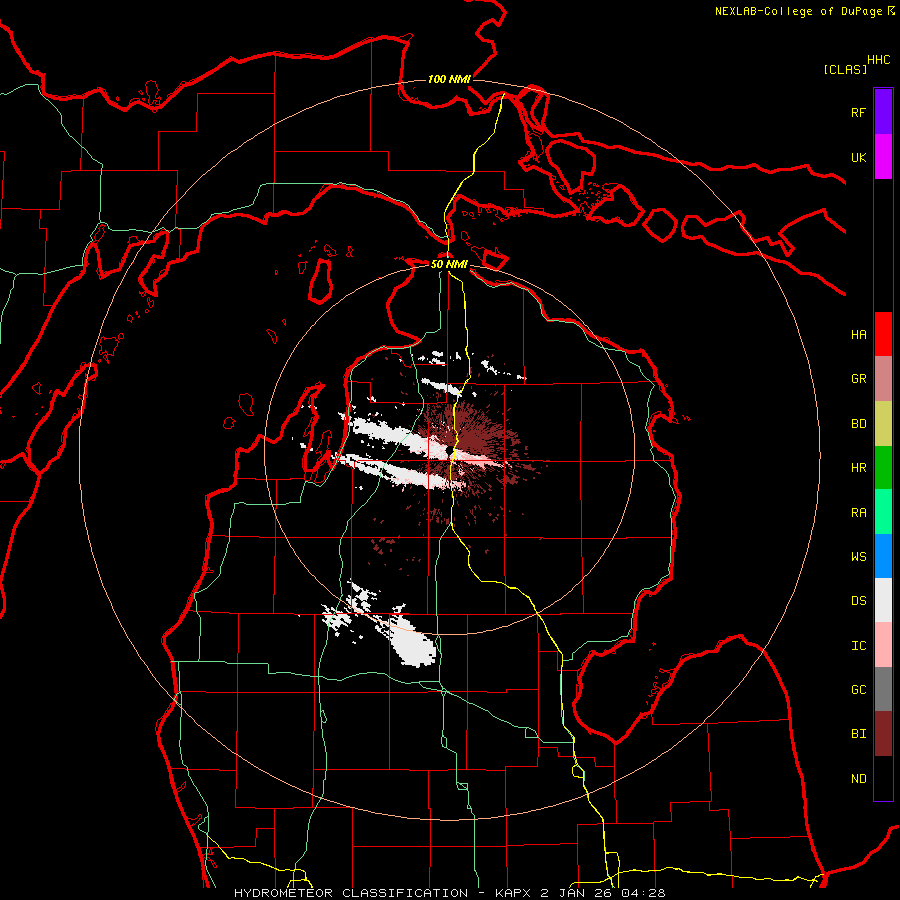This screenshot has height=900, width=900.
Task: Click the ND black legend swatch
Action: click(883, 778)
